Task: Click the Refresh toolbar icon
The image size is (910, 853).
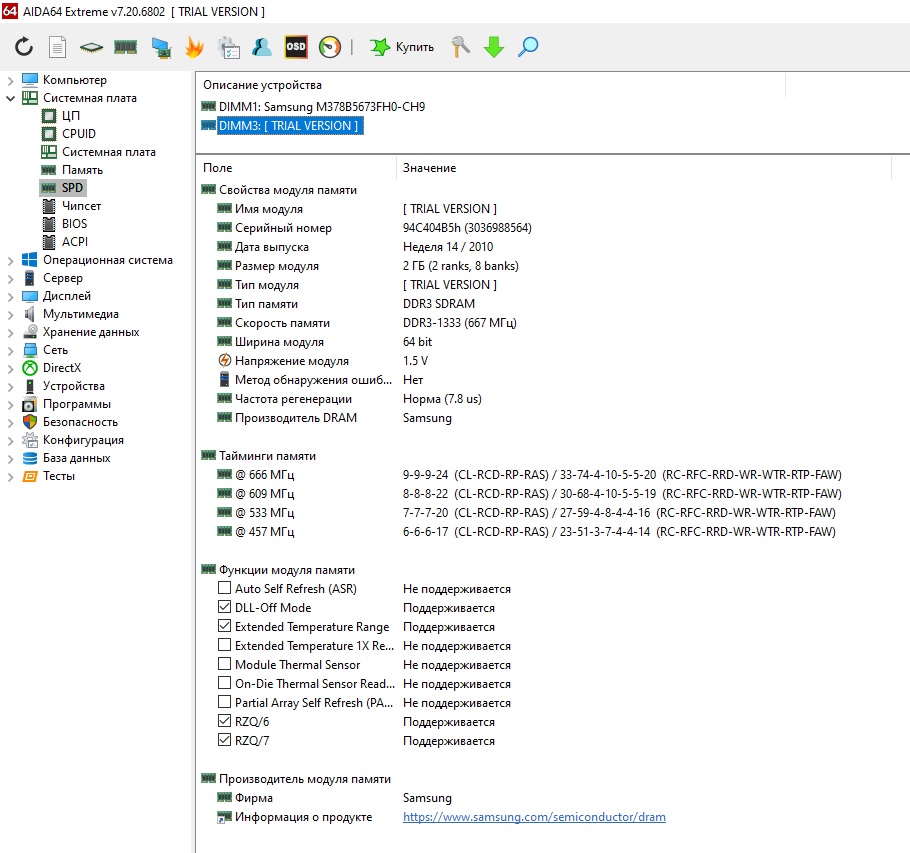Action: 24,46
